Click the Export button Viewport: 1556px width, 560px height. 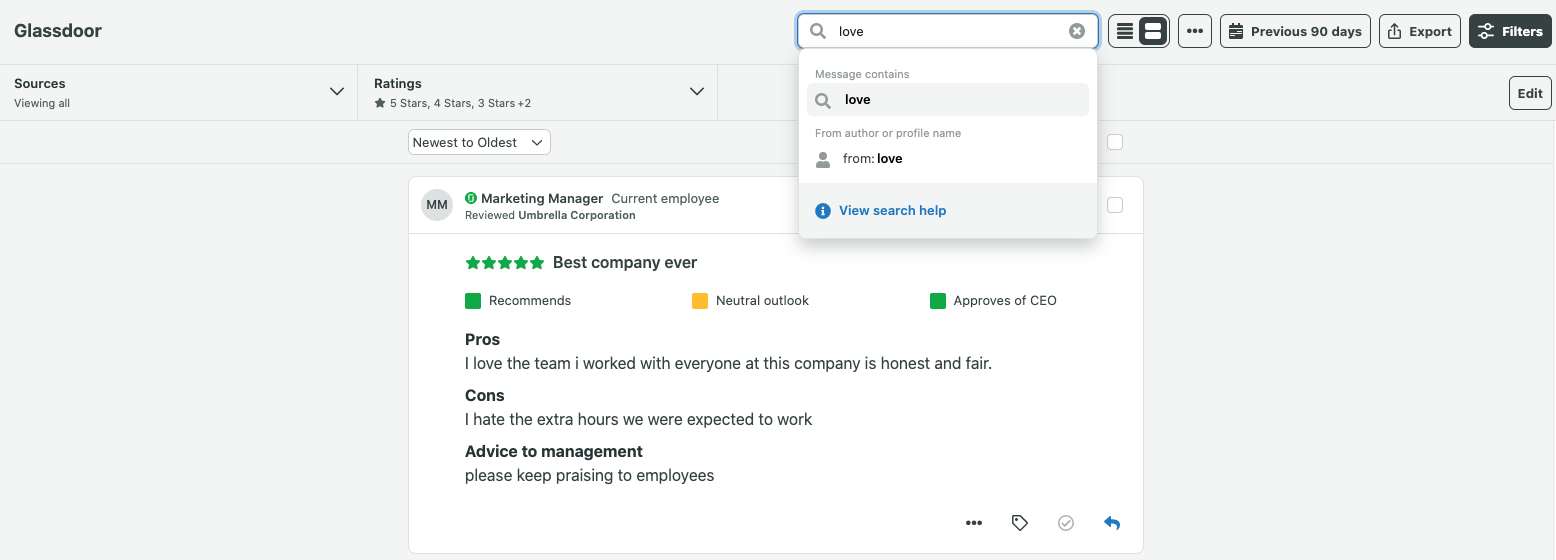click(1419, 31)
